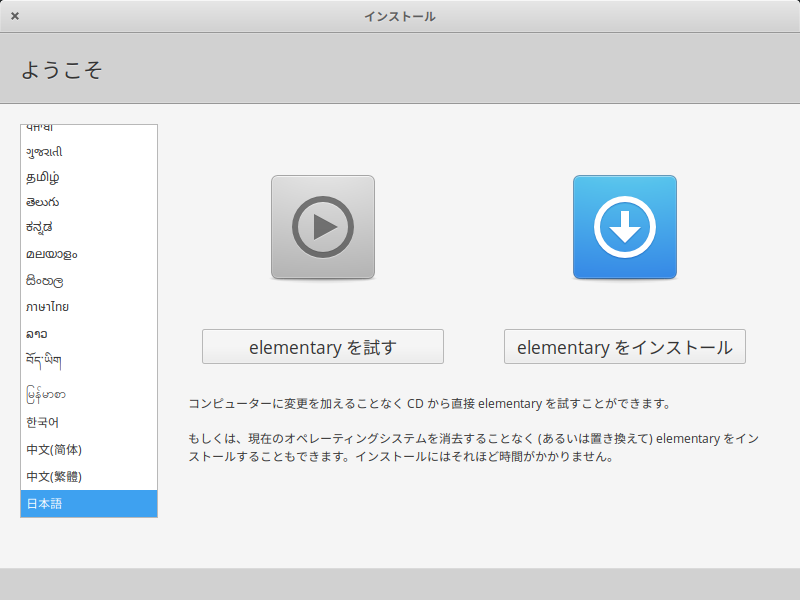Select 中文(简体) in the language list

[x=89, y=449]
